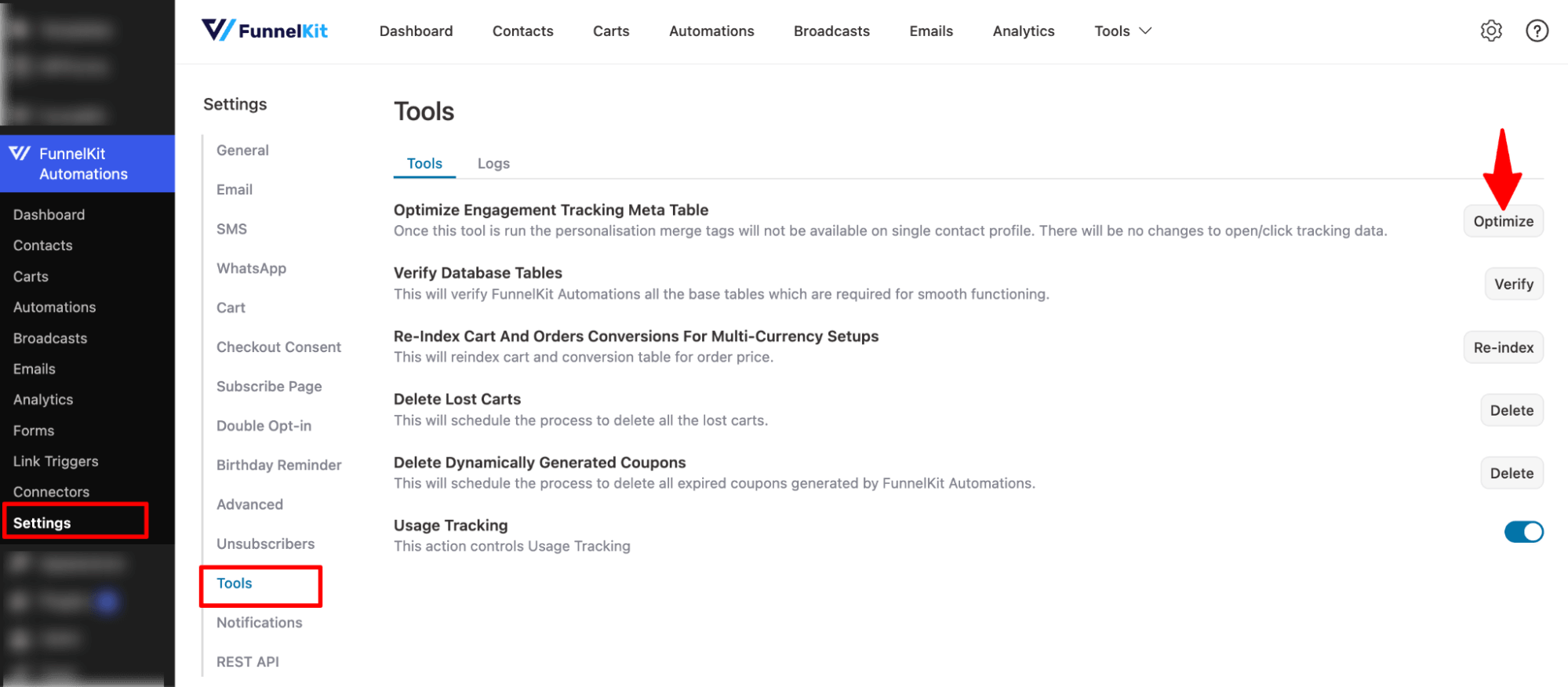This screenshot has width=1568, height=687.
Task: Click the Optimize button
Action: point(1503,221)
